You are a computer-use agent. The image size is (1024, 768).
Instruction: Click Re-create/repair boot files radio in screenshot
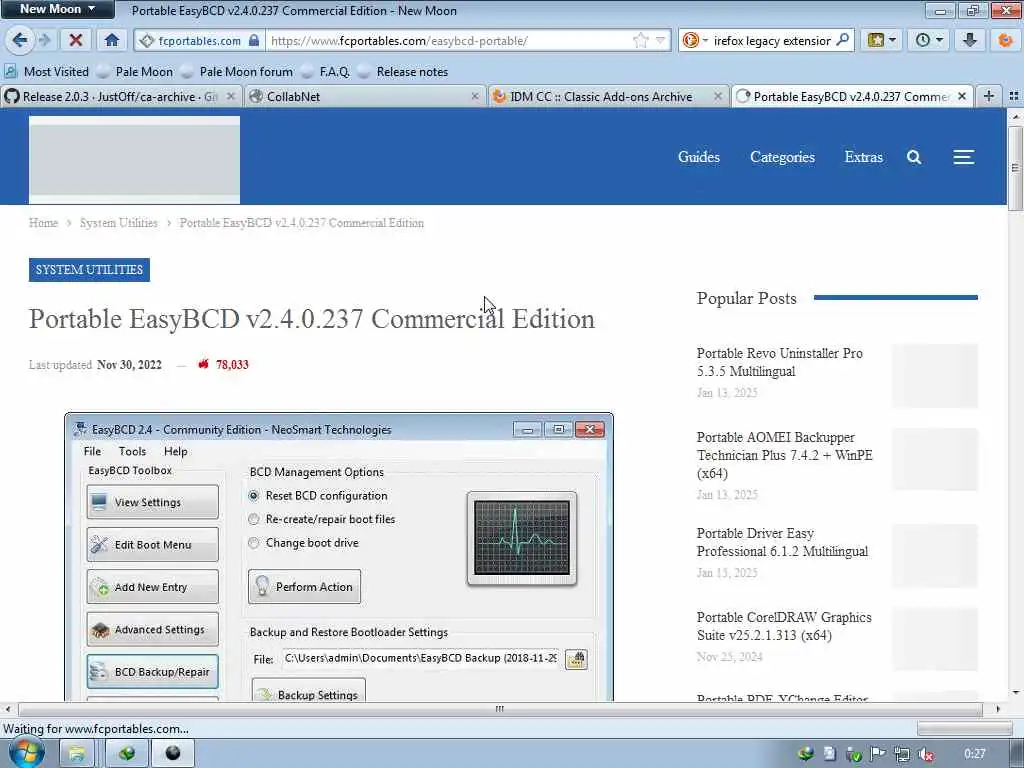click(x=254, y=519)
